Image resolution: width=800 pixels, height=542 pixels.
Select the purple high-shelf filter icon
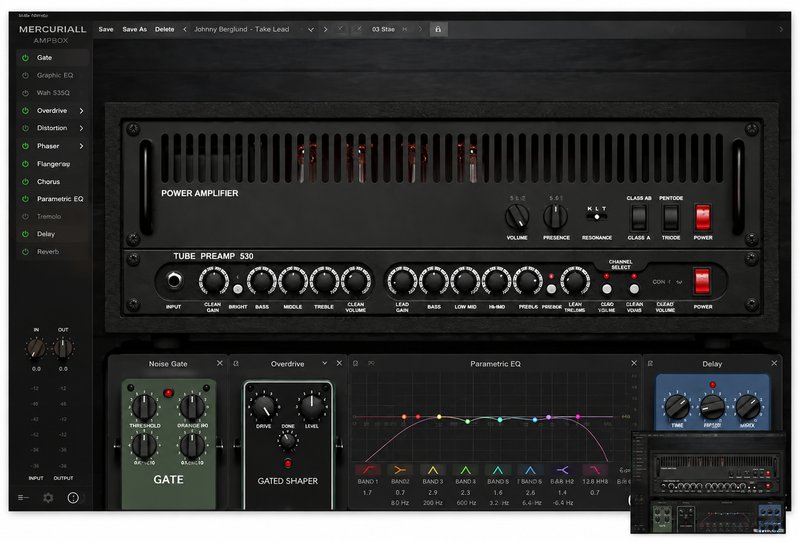[x=562, y=470]
